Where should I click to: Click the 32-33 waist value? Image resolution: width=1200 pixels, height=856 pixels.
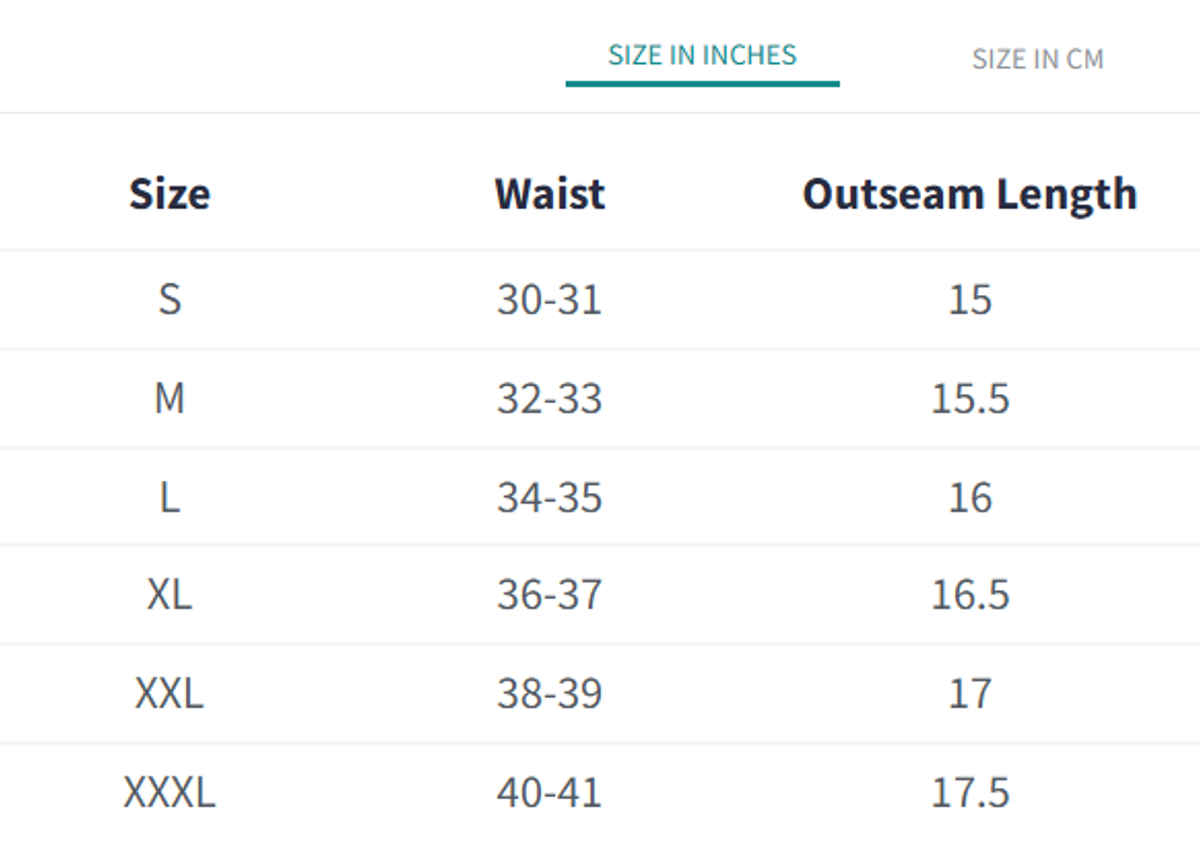click(x=549, y=398)
